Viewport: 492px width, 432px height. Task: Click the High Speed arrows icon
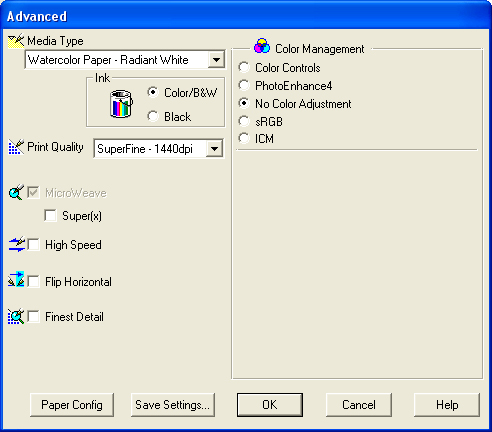click(17, 244)
